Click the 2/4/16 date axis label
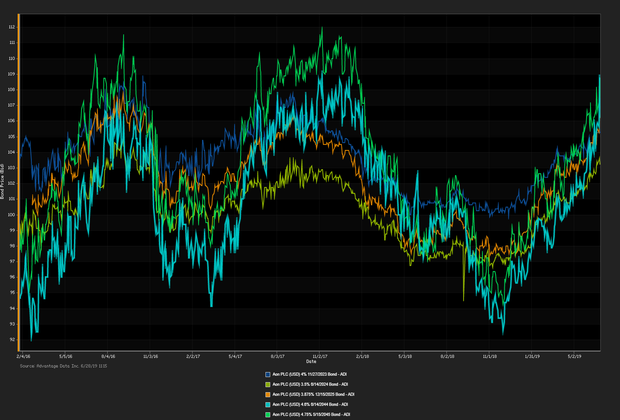Viewport: 620px width, 420px height. 23,356
